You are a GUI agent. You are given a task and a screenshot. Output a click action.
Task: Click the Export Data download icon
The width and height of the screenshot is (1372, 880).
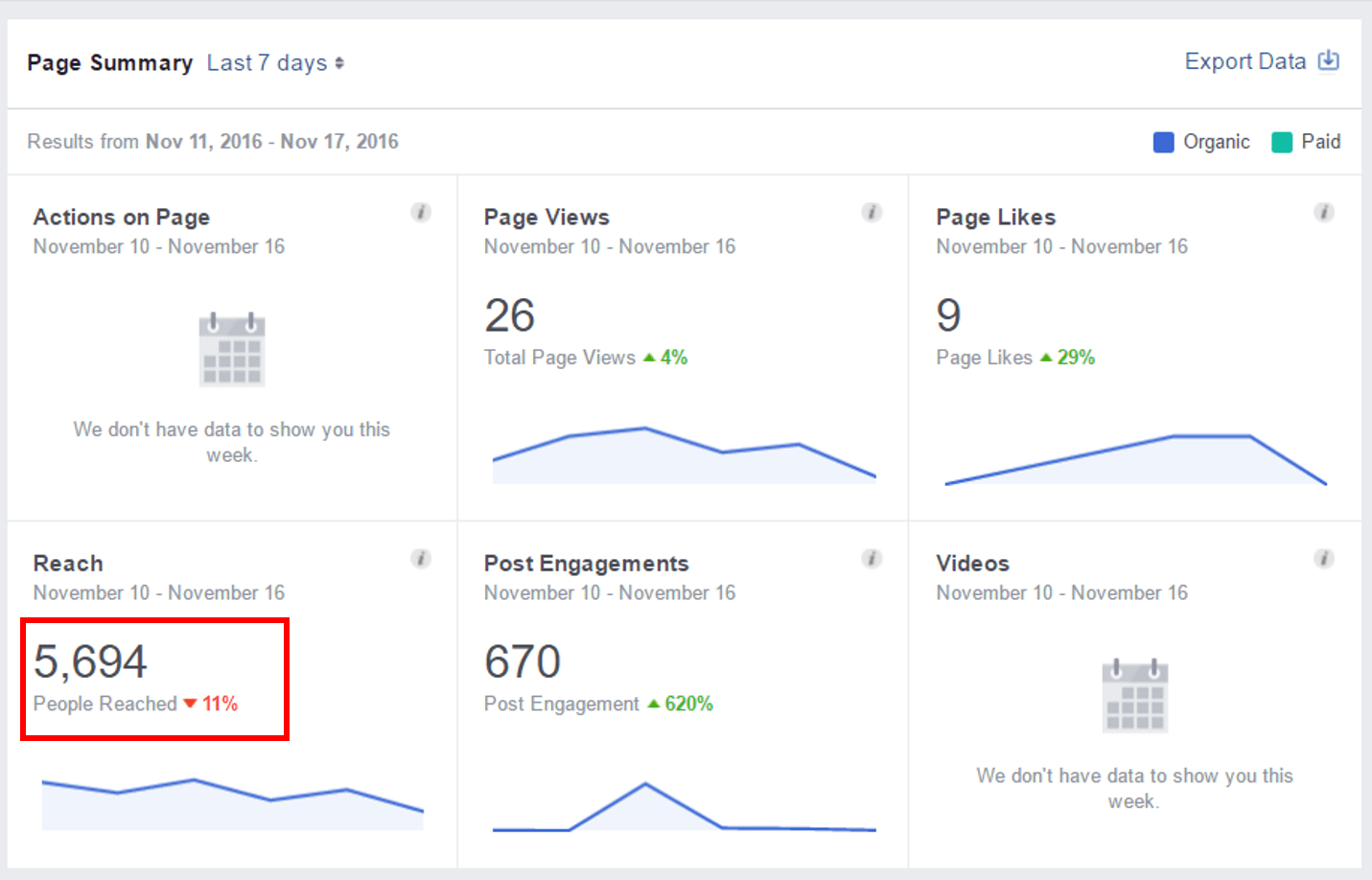(x=1330, y=59)
